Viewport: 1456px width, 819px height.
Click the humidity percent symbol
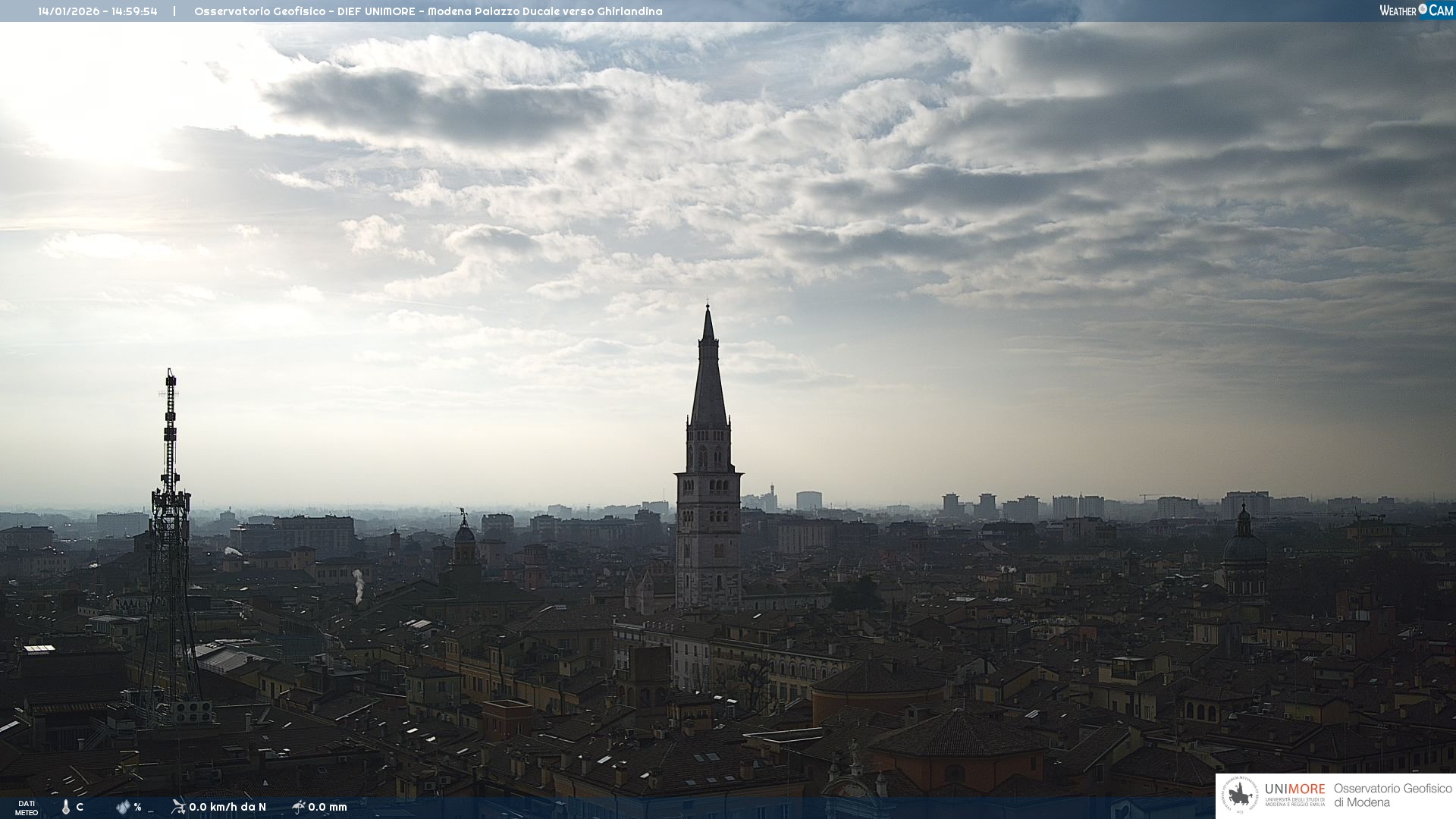[x=138, y=808]
